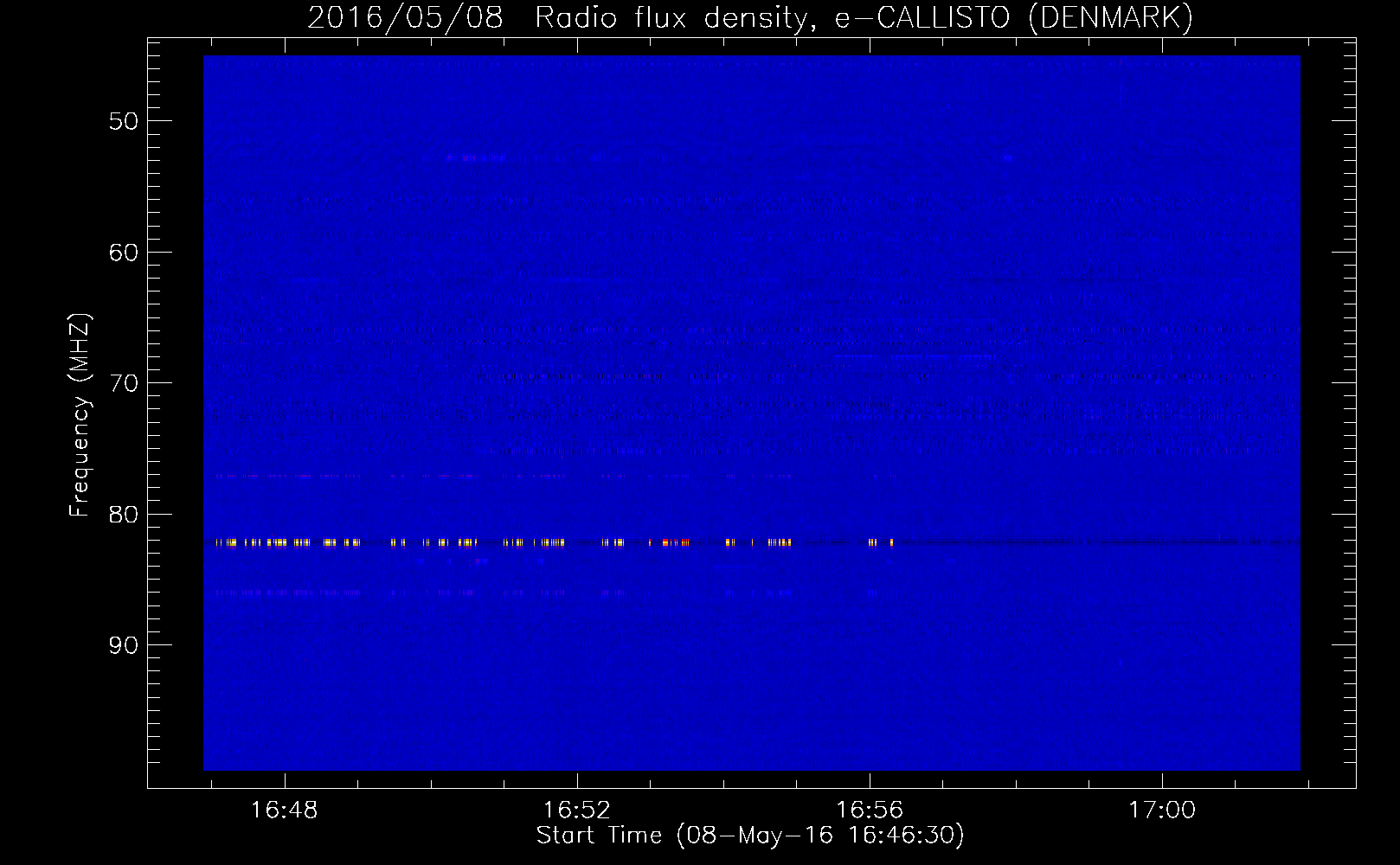The width and height of the screenshot is (1400, 865).
Task: Click the 70 frequency tick label
Action: 124,383
